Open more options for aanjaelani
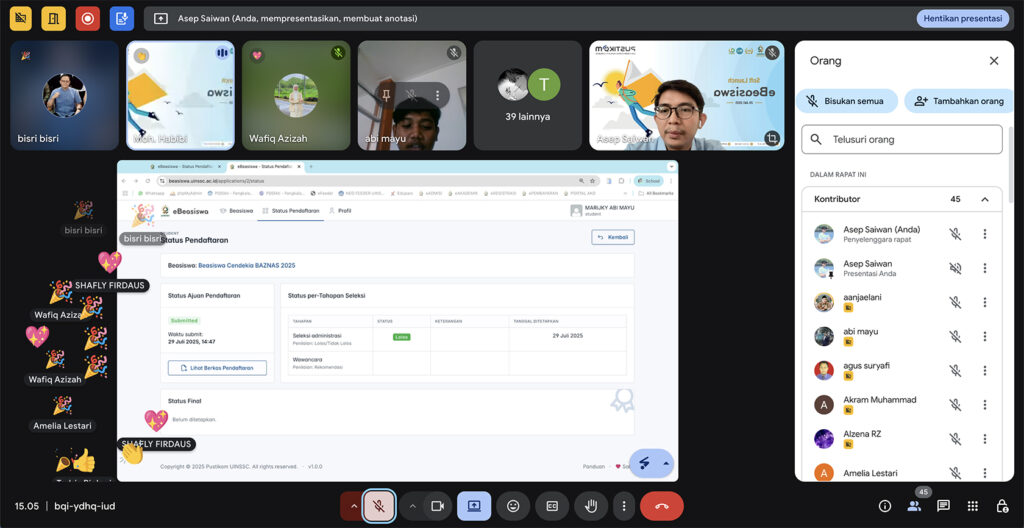The width and height of the screenshot is (1024, 528). coord(984,302)
